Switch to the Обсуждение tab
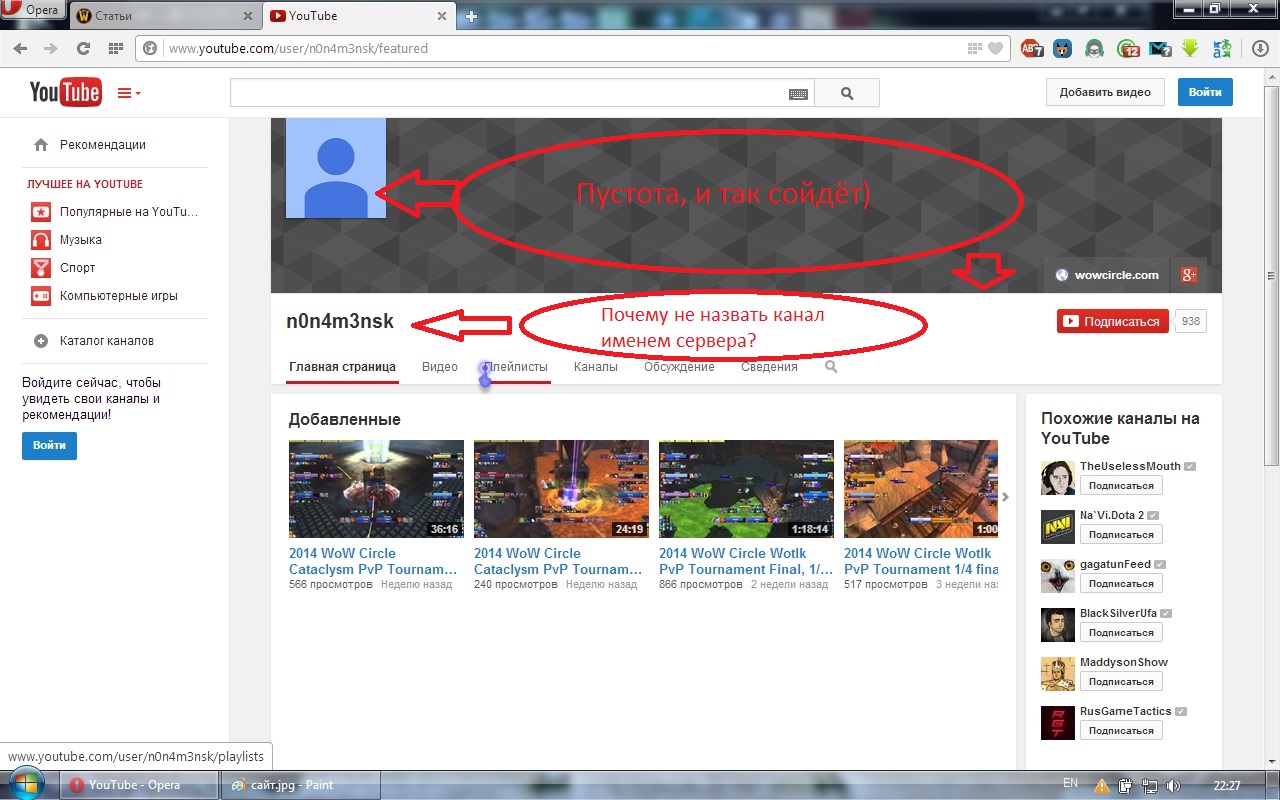The image size is (1280, 800). pos(679,367)
